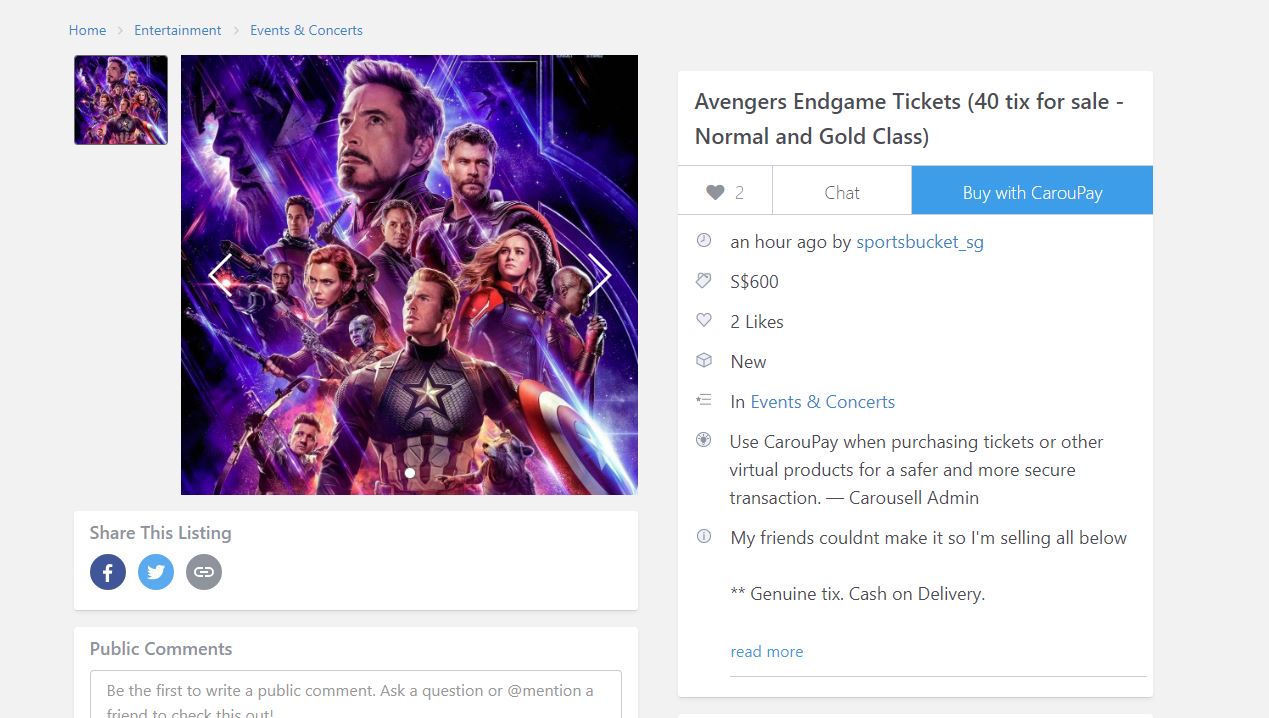Open the Home breadcrumb

(87, 30)
